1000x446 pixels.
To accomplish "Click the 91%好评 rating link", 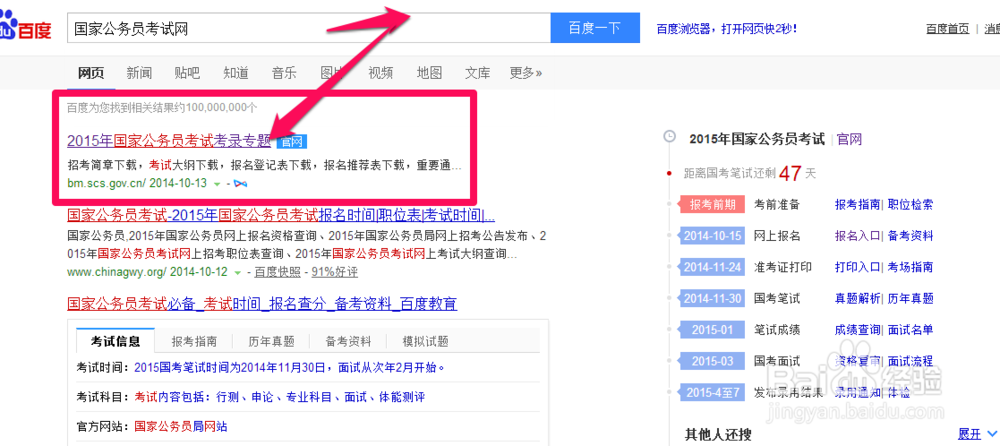I will pyautogui.click(x=334, y=272).
